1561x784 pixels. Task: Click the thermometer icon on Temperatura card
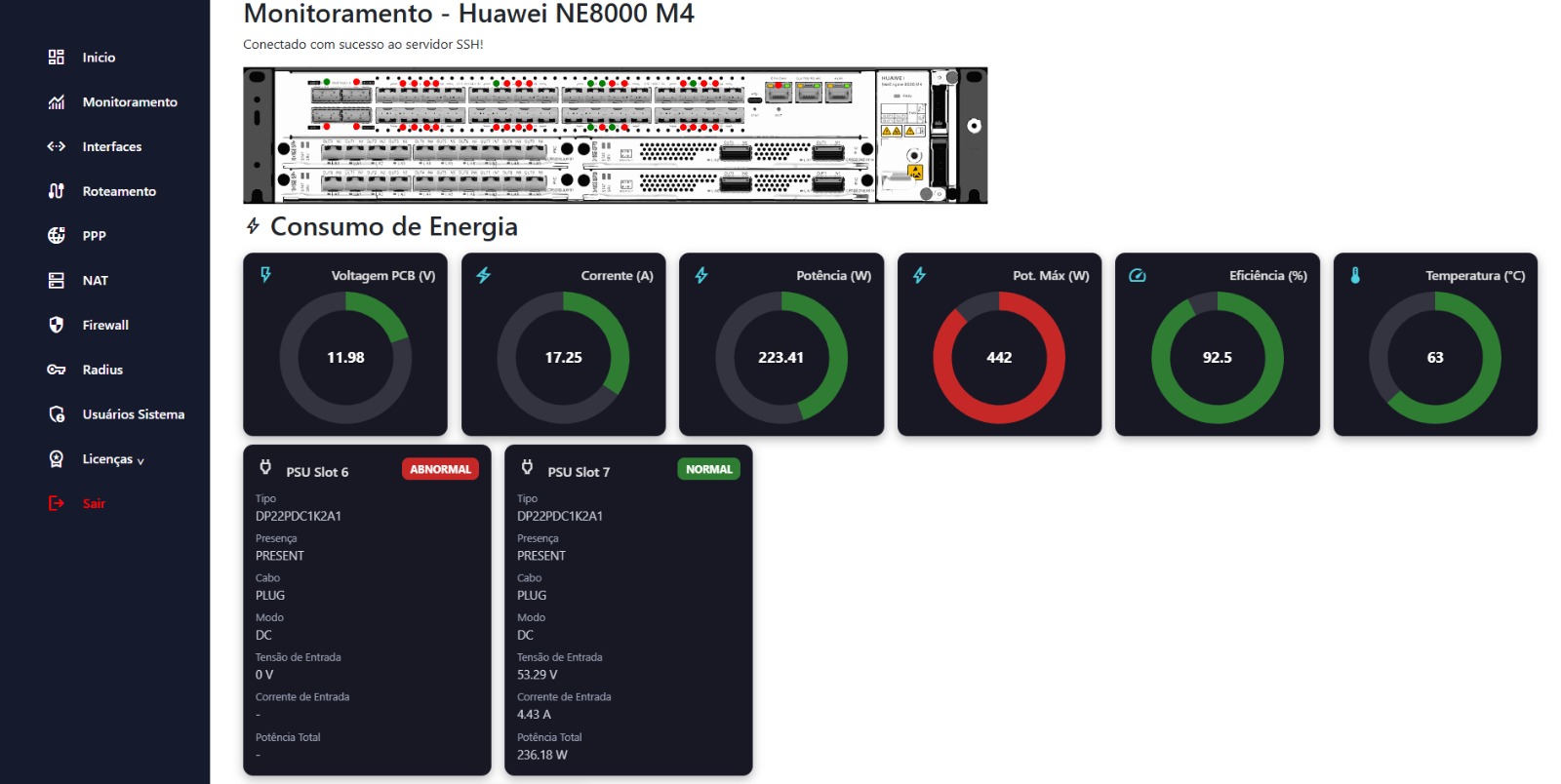[1355, 276]
